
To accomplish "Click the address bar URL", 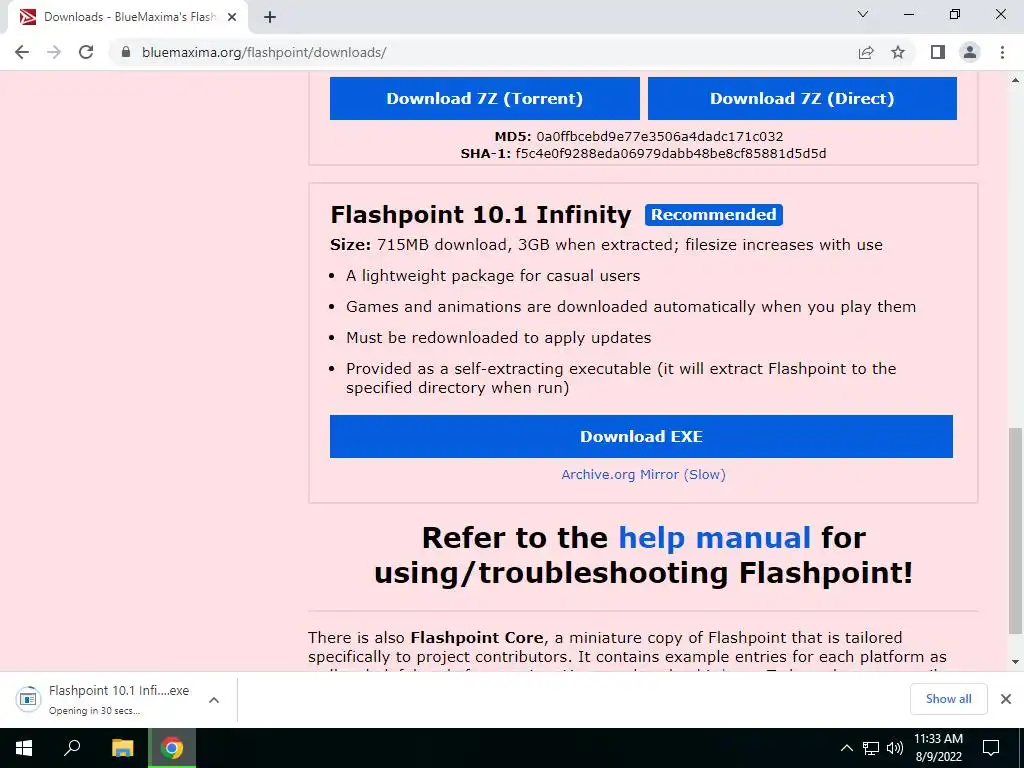I will tap(264, 52).
